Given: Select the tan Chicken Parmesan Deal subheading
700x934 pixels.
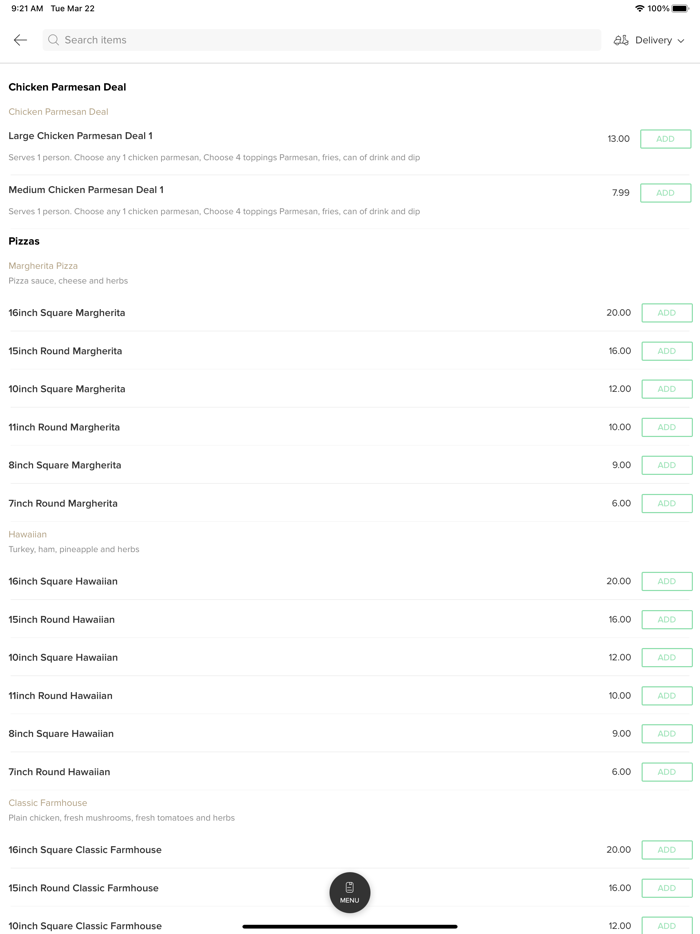Looking at the screenshot, I should (58, 111).
